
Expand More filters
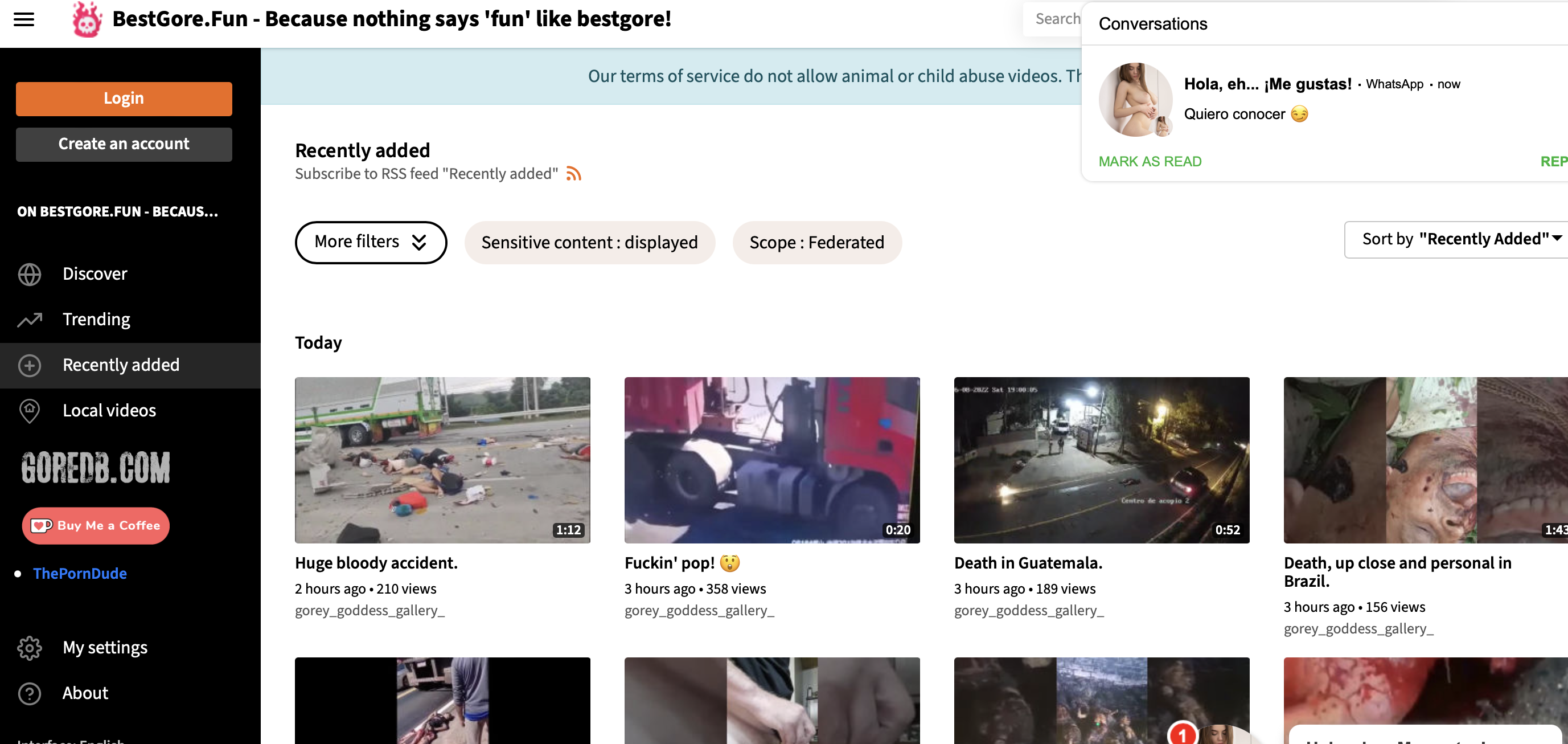click(371, 242)
